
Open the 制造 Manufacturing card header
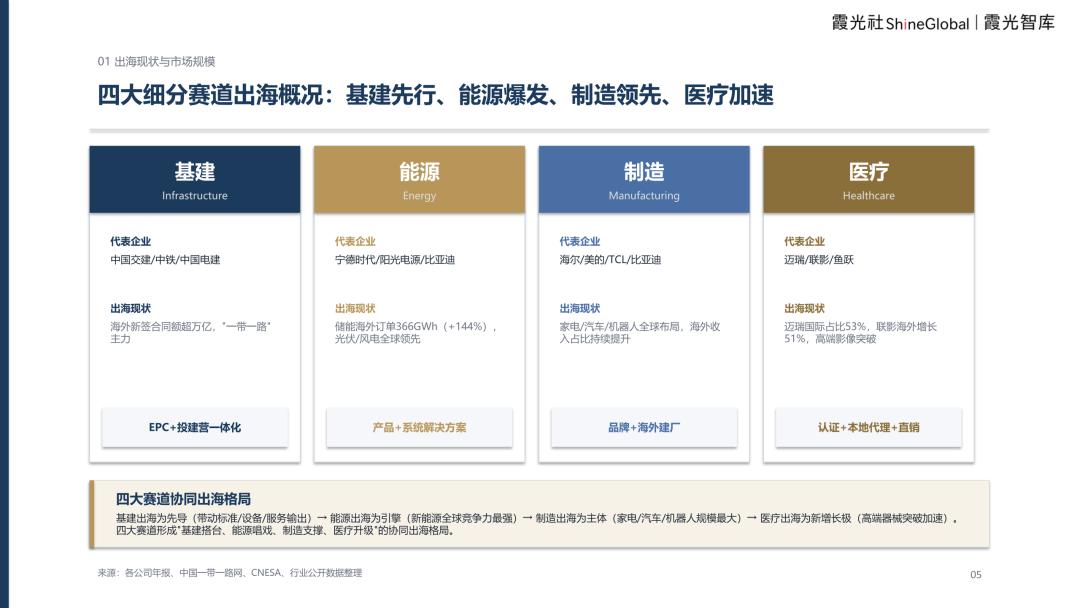[644, 179]
